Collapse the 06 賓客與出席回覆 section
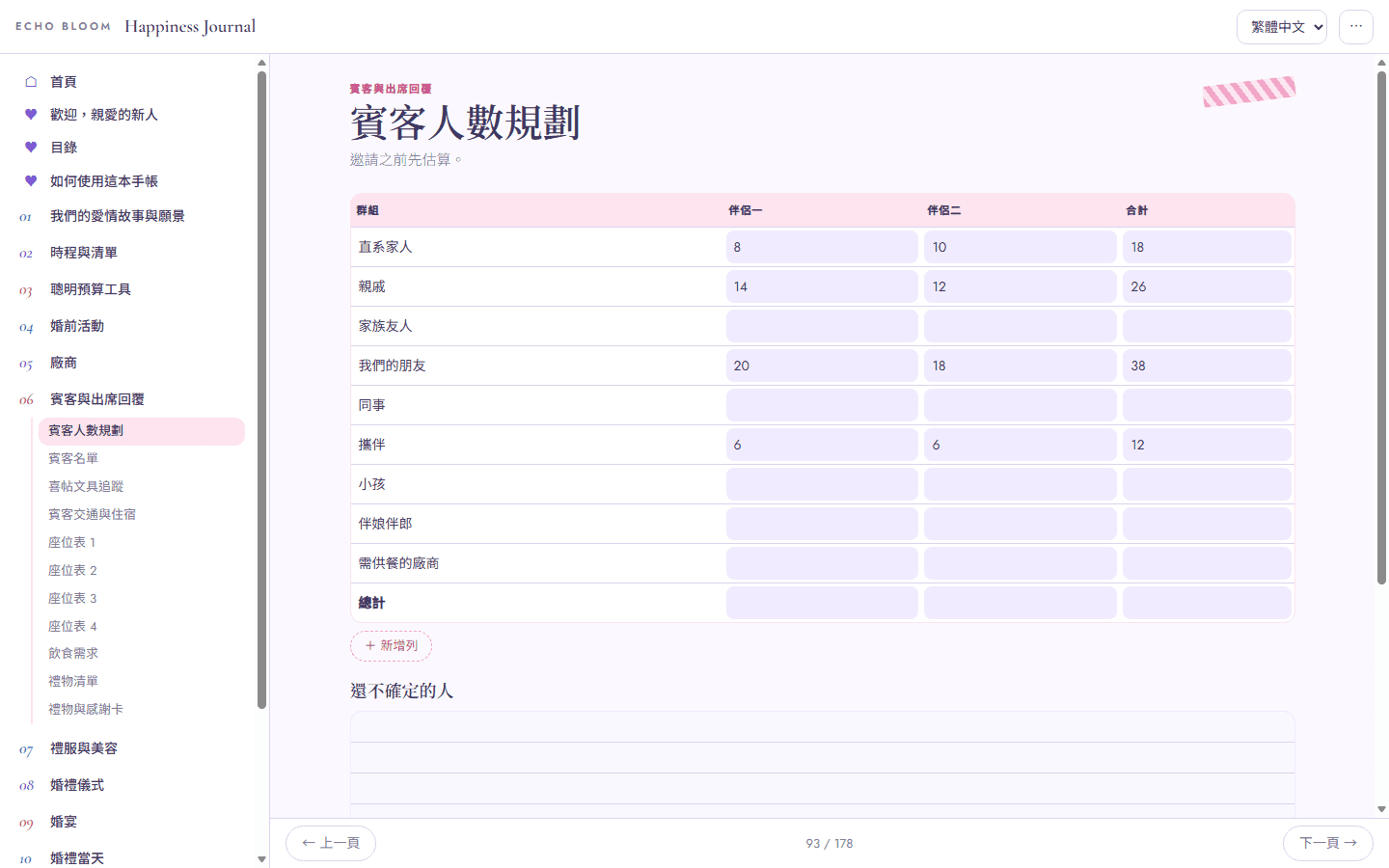Viewport: 1389px width, 868px height. coord(130,399)
